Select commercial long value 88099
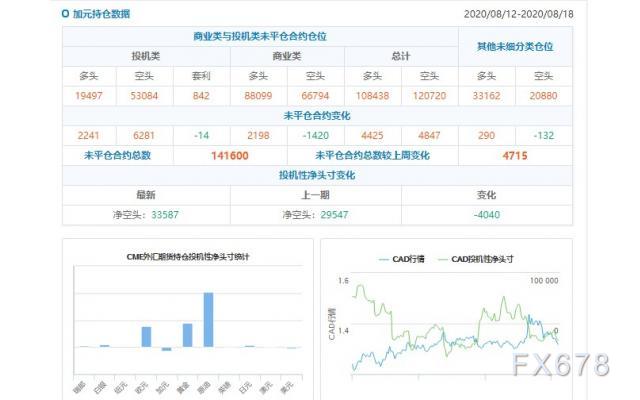The width and height of the screenshot is (640, 400). click(x=258, y=96)
